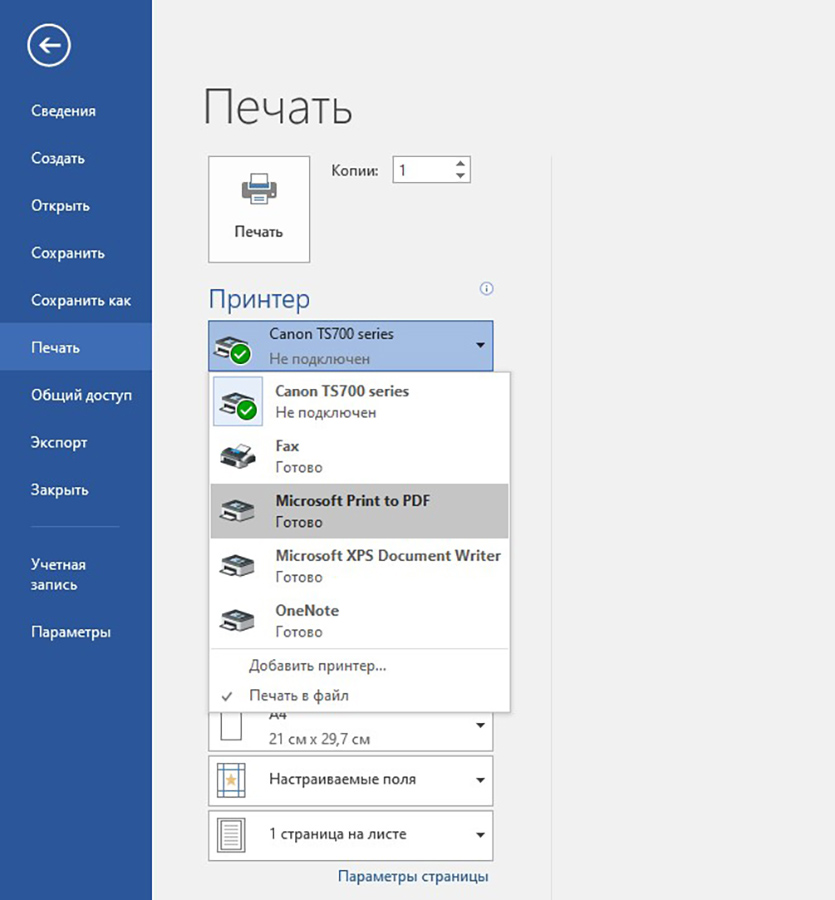Decrease copies with the down arrow
This screenshot has height=900, width=835.
(460, 176)
